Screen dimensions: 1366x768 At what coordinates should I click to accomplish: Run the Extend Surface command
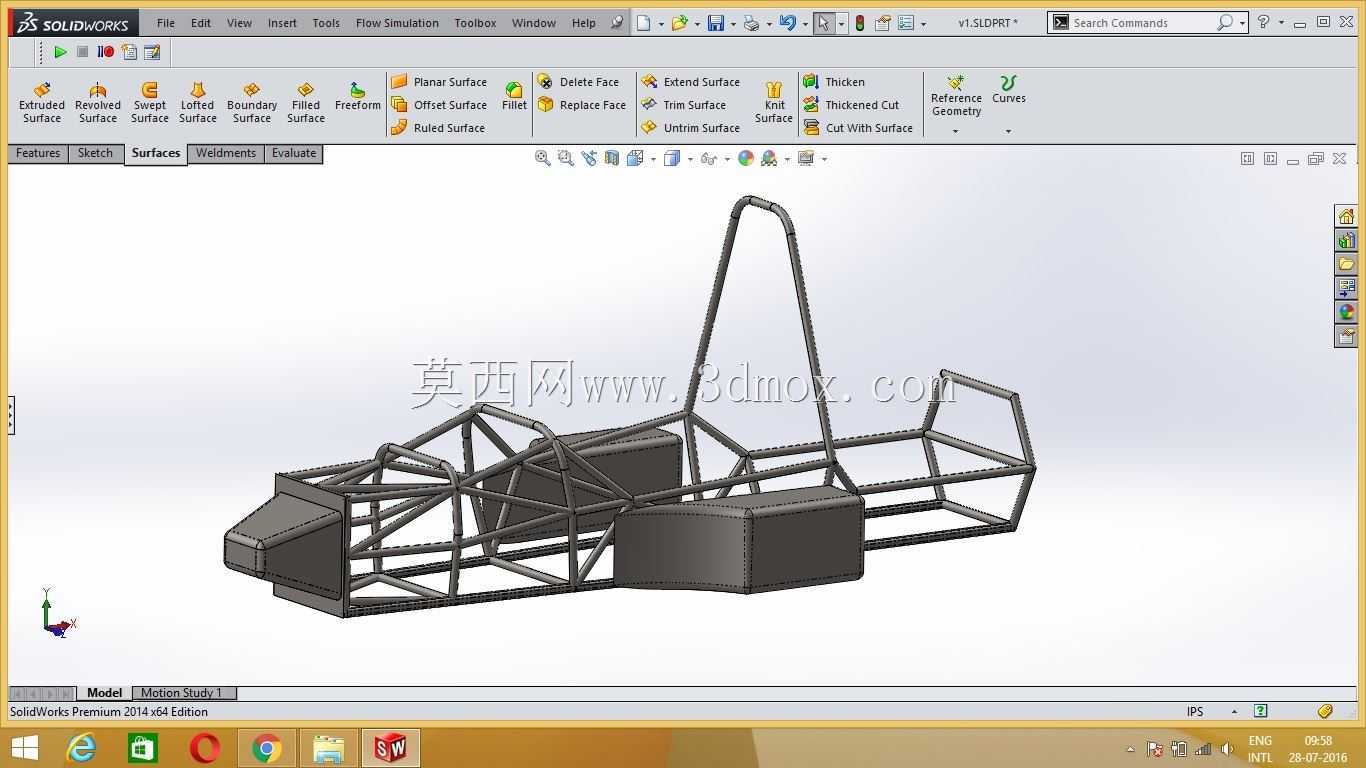pyautogui.click(x=690, y=82)
